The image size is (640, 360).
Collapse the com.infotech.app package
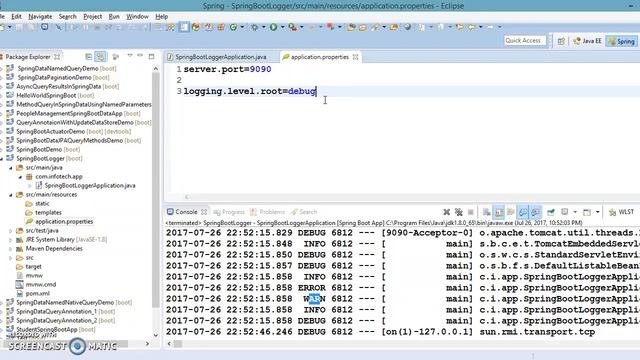click(20, 177)
